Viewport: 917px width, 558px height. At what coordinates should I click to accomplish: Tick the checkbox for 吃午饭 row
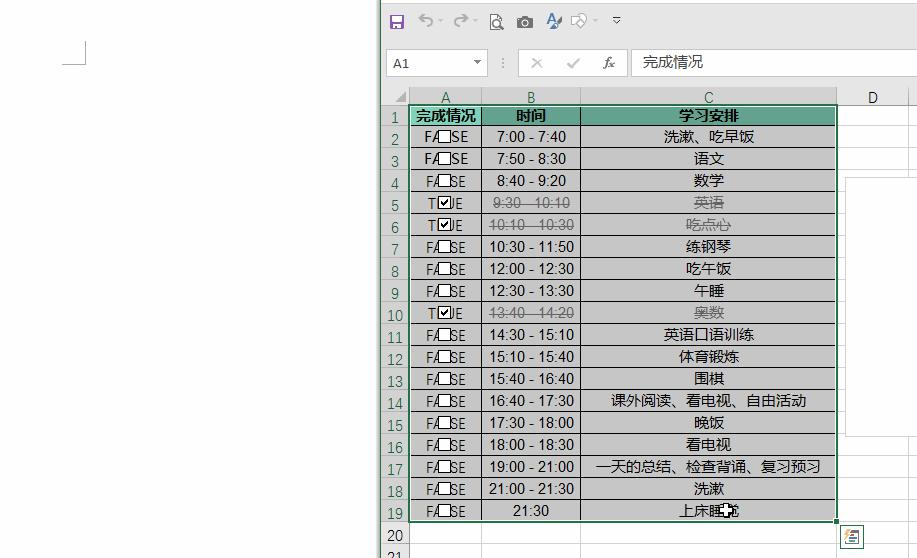pos(444,268)
